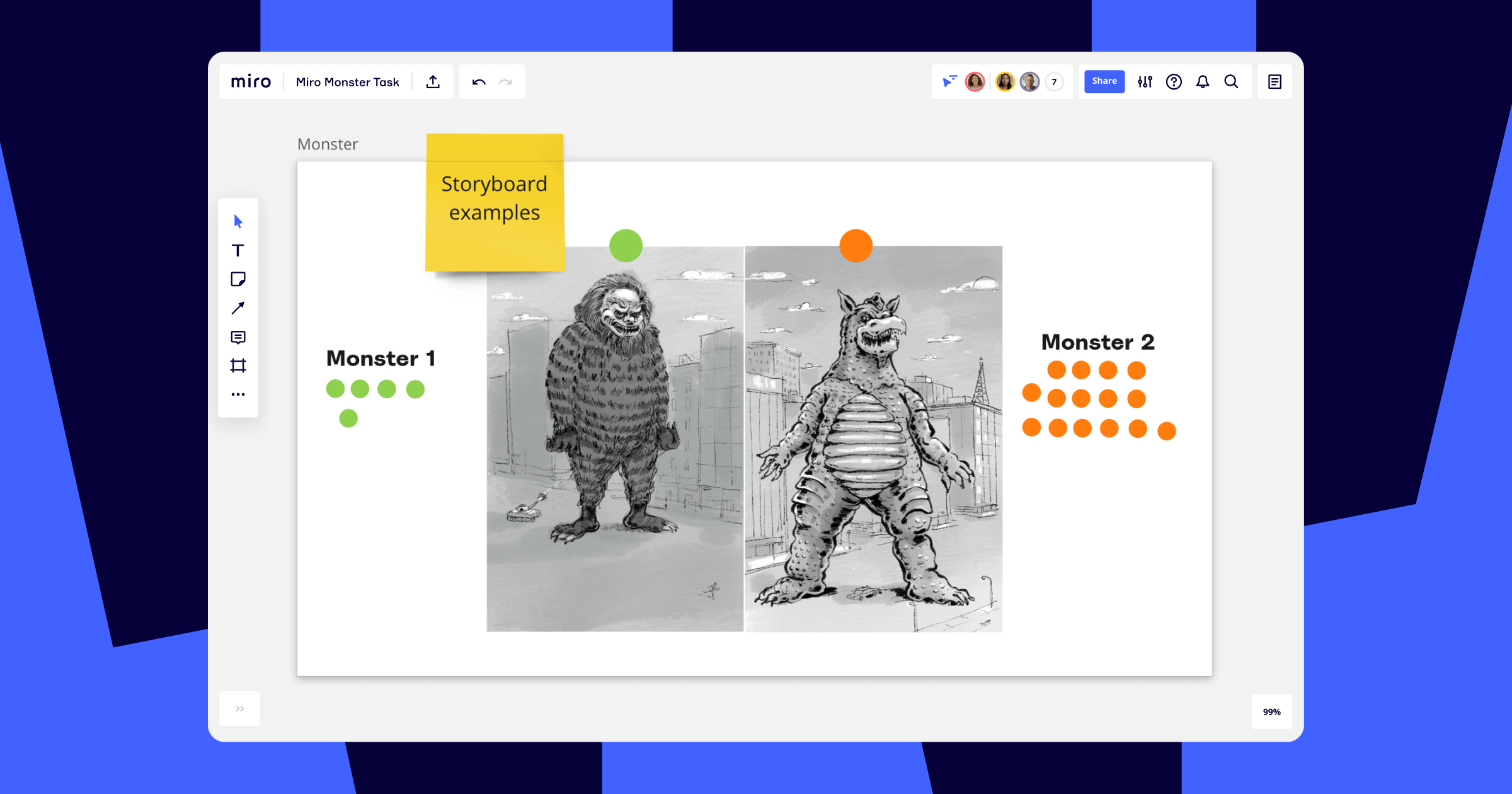Select the Monster 1 heading text
The width and height of the screenshot is (1512, 794).
pyautogui.click(x=381, y=359)
